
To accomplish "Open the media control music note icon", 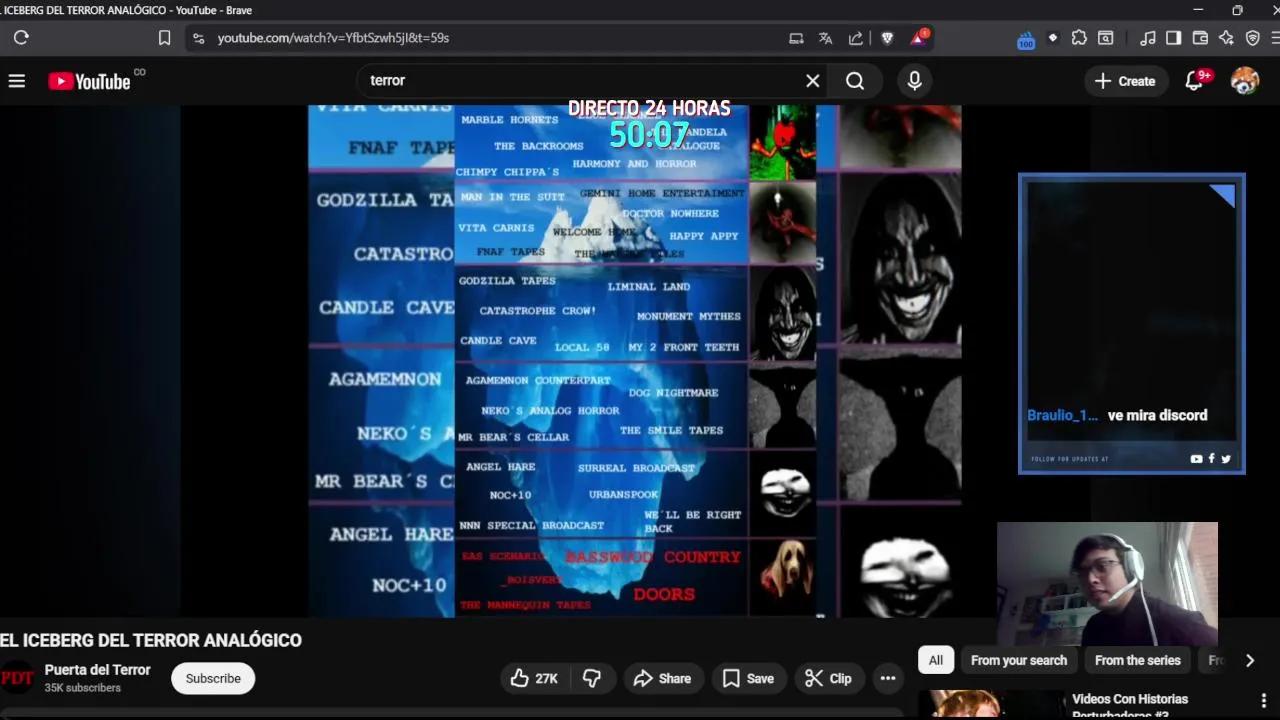I will tap(1147, 38).
